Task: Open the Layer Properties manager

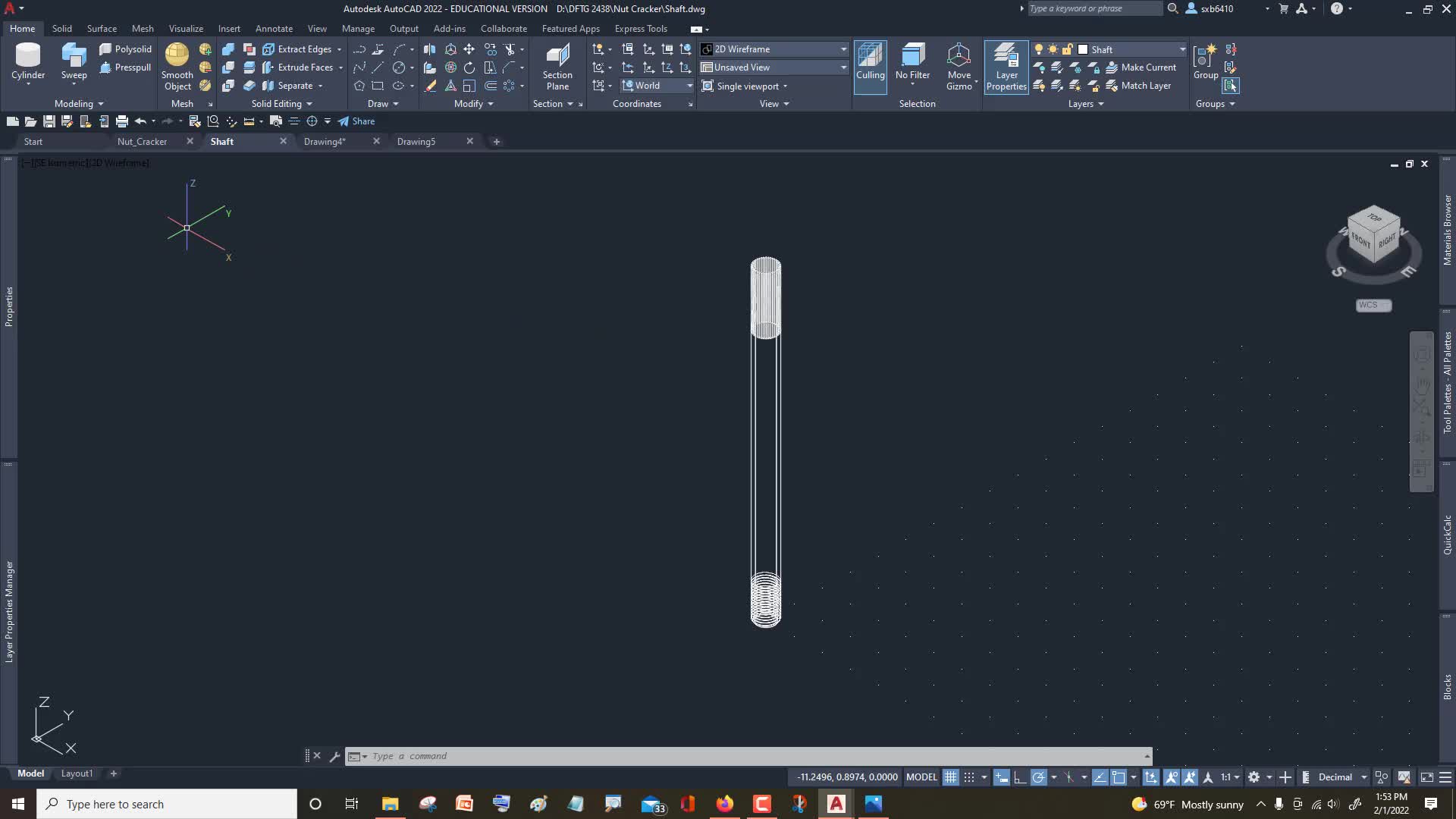Action: tap(1006, 67)
